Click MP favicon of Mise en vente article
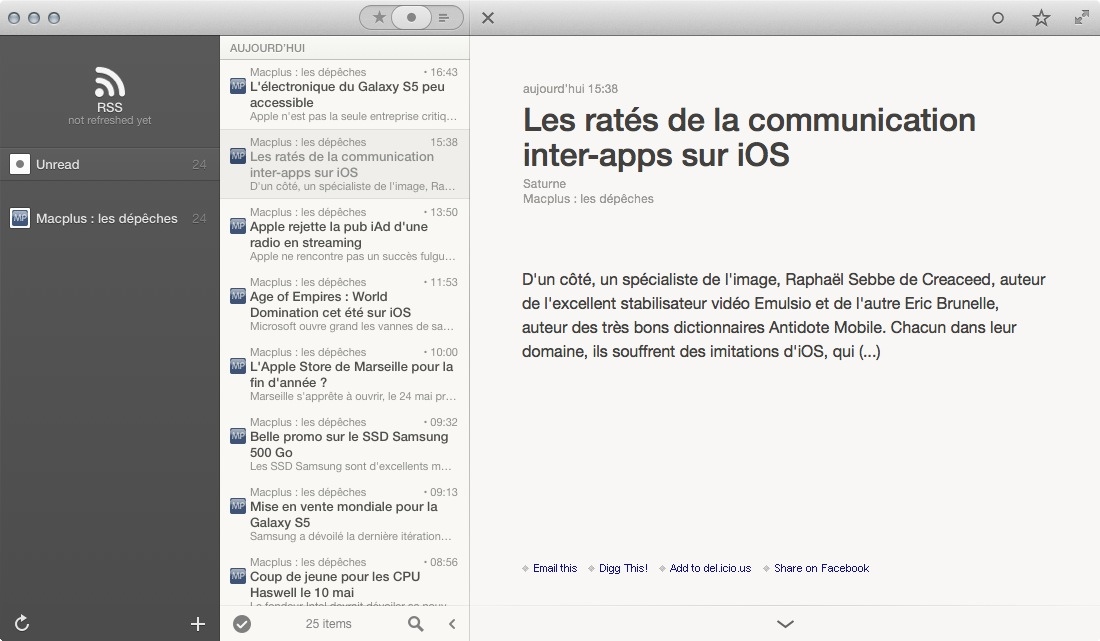 [238, 506]
